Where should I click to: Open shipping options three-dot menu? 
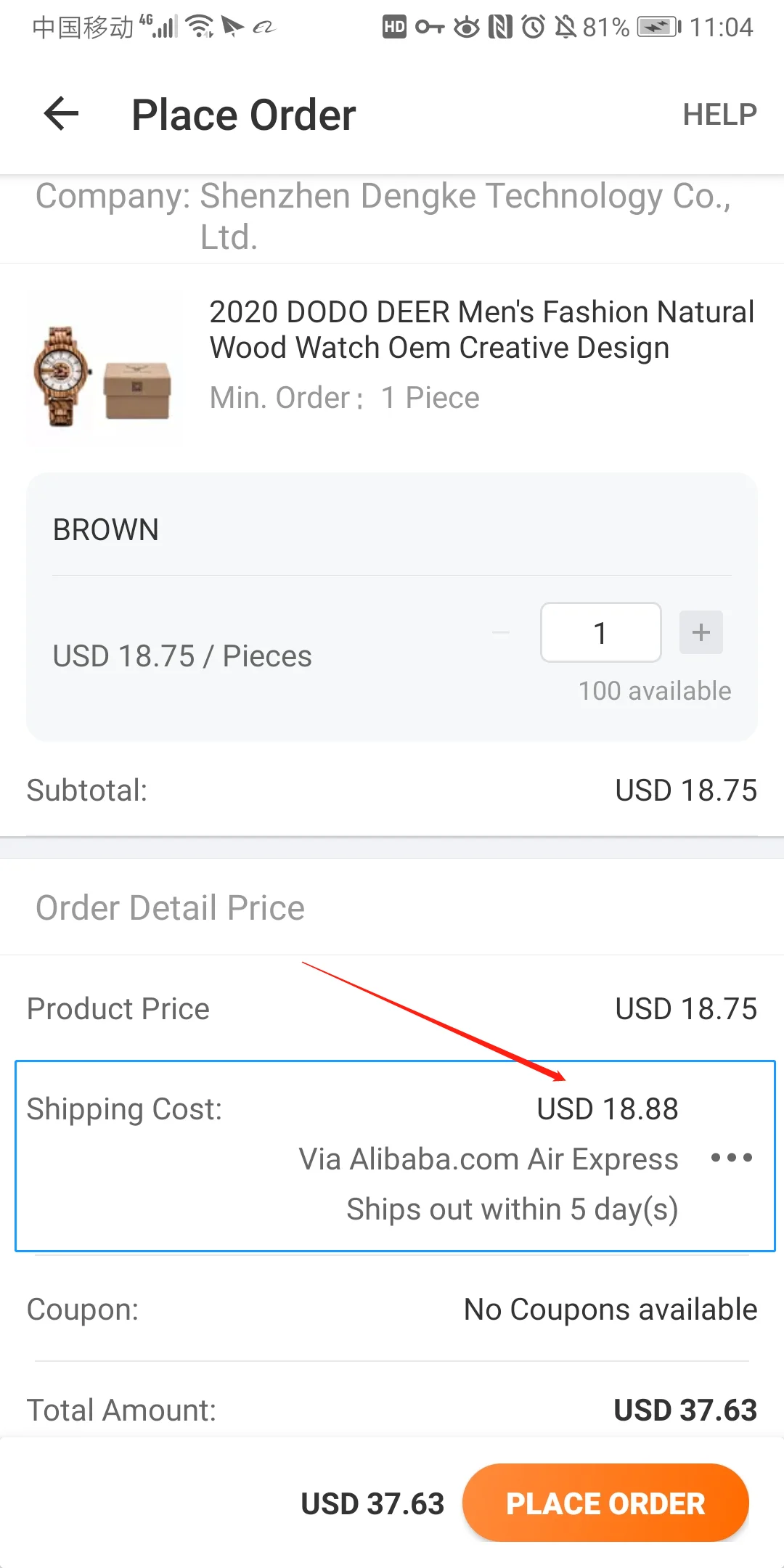click(x=731, y=1157)
